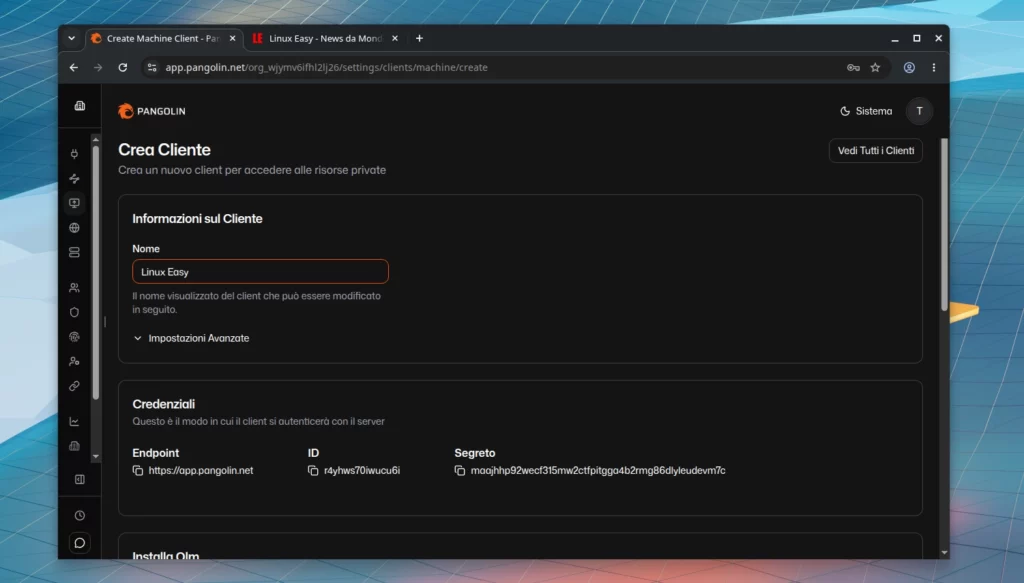Open the globe icon in sidebar
1024x583 pixels.
tap(74, 228)
